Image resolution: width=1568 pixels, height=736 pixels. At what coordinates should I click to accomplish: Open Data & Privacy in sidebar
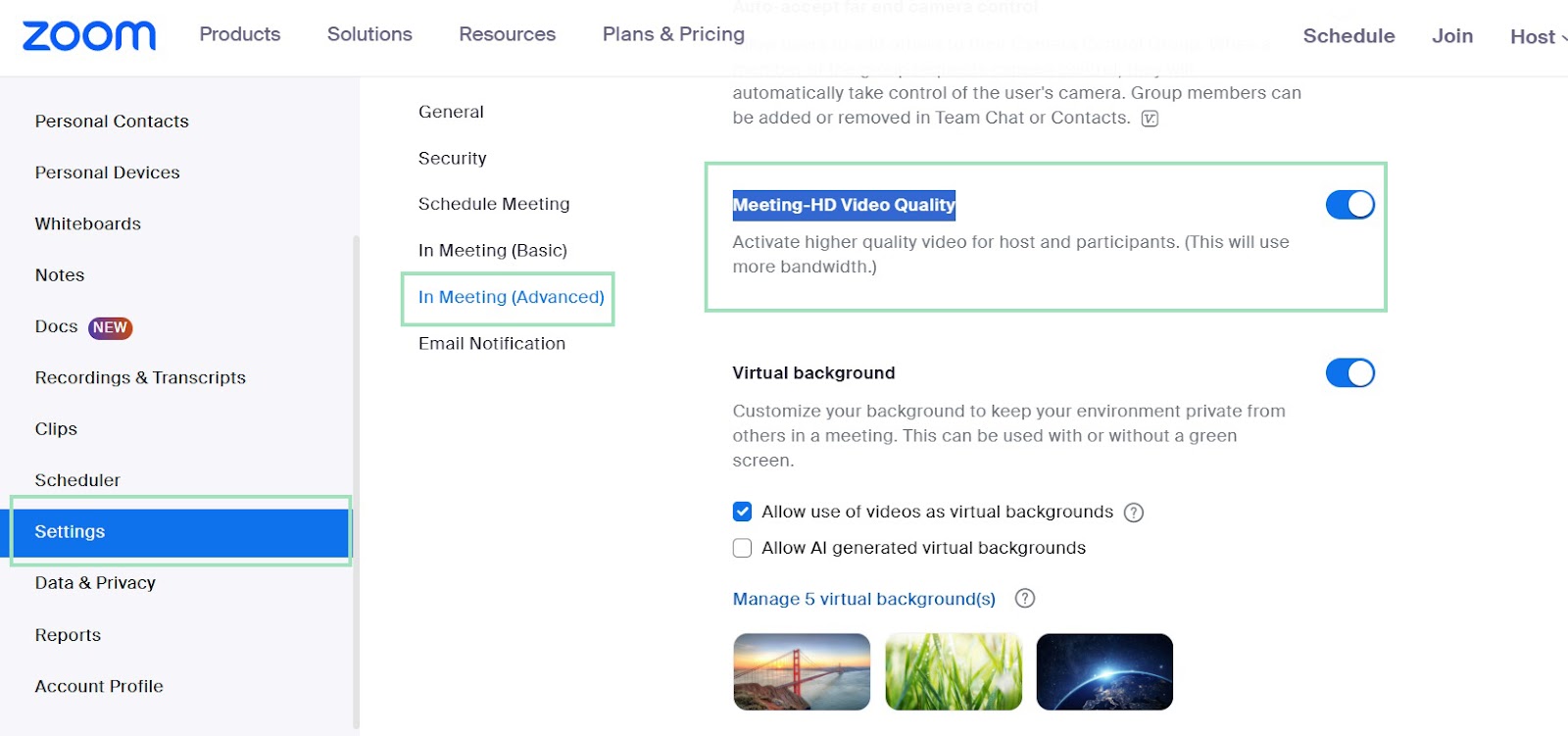(95, 583)
